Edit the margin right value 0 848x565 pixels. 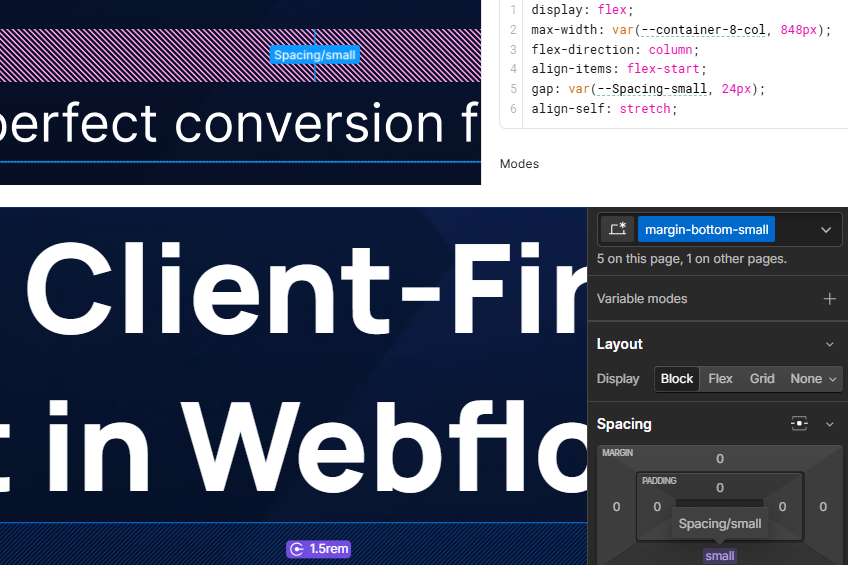(x=823, y=507)
